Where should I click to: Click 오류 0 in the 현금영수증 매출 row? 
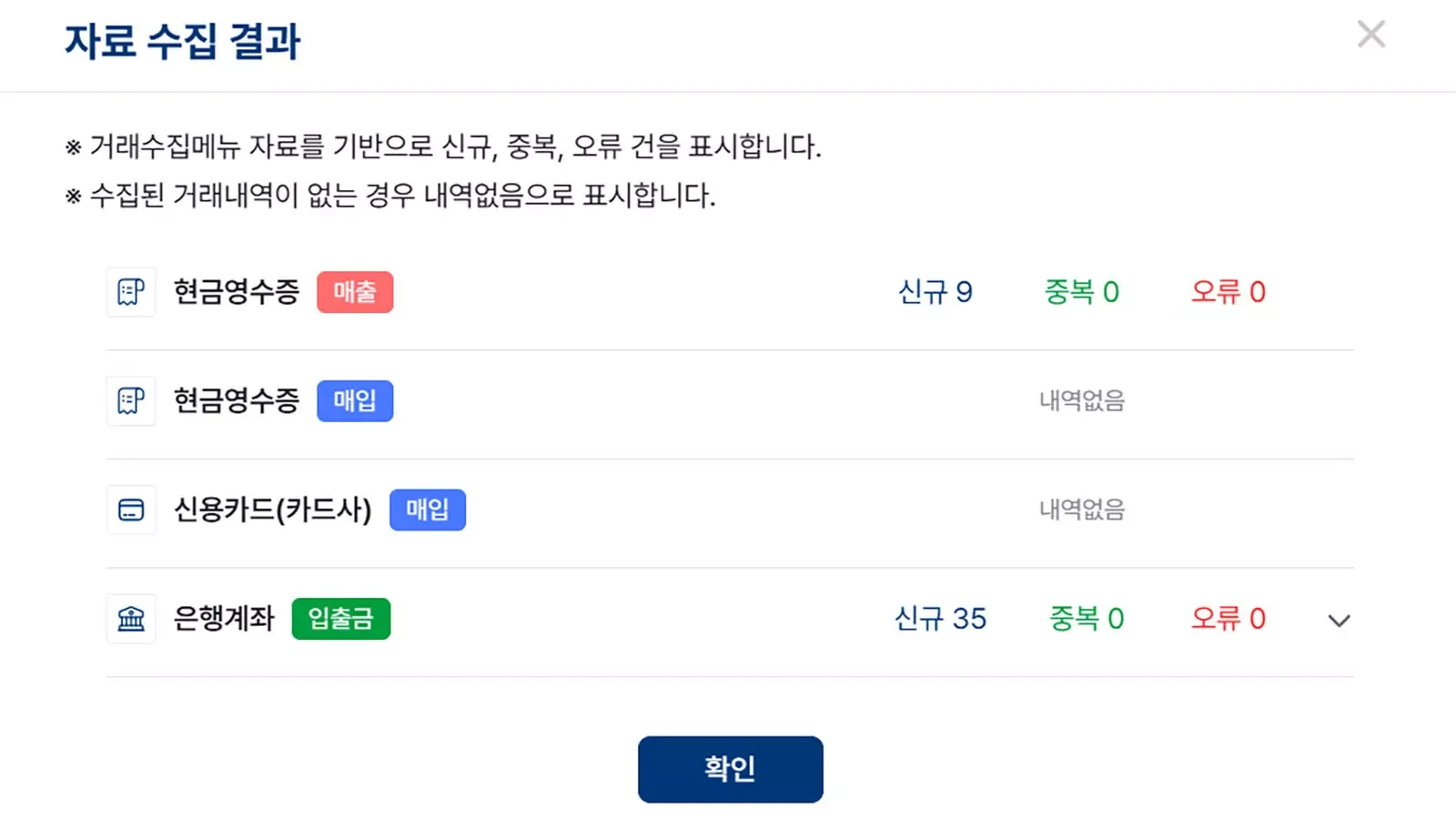(x=1228, y=292)
